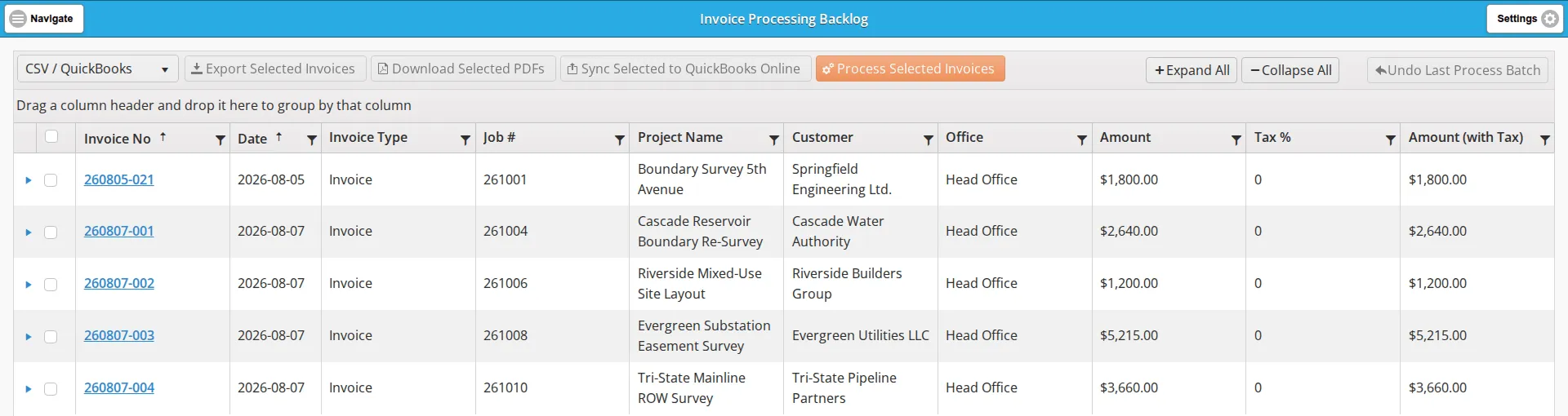This screenshot has height=416, width=1568.
Task: Open invoice link 260807-001
Action: point(118,231)
